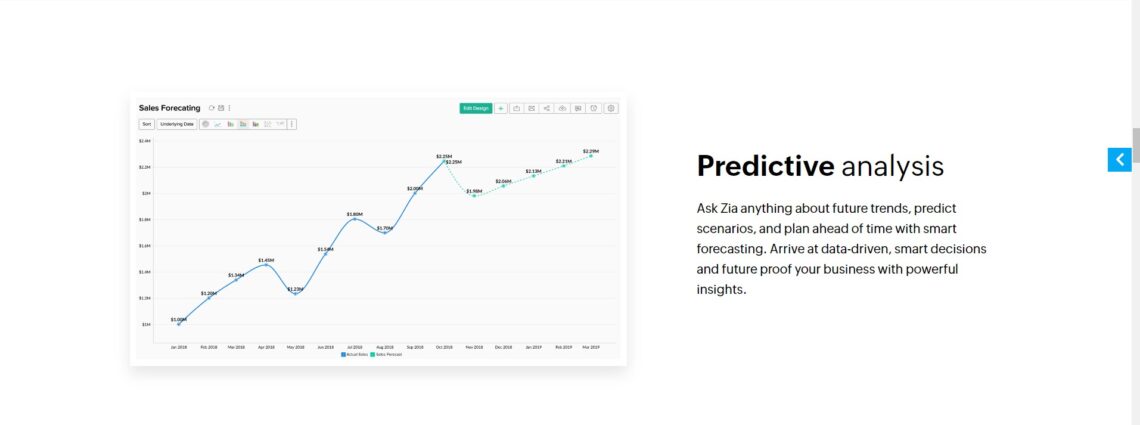Click the export icon in chart toolbar
The width and height of the screenshot is (1140, 425).
[x=516, y=108]
